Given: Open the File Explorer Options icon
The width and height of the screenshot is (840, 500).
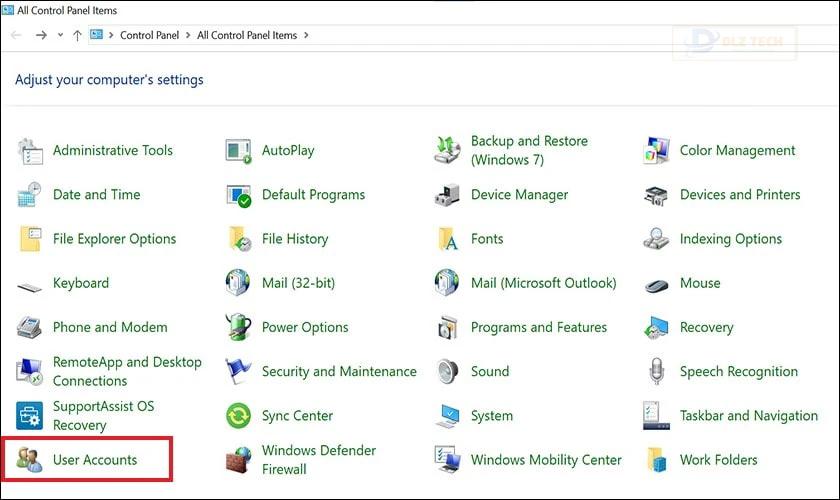Looking at the screenshot, I should tap(30, 239).
